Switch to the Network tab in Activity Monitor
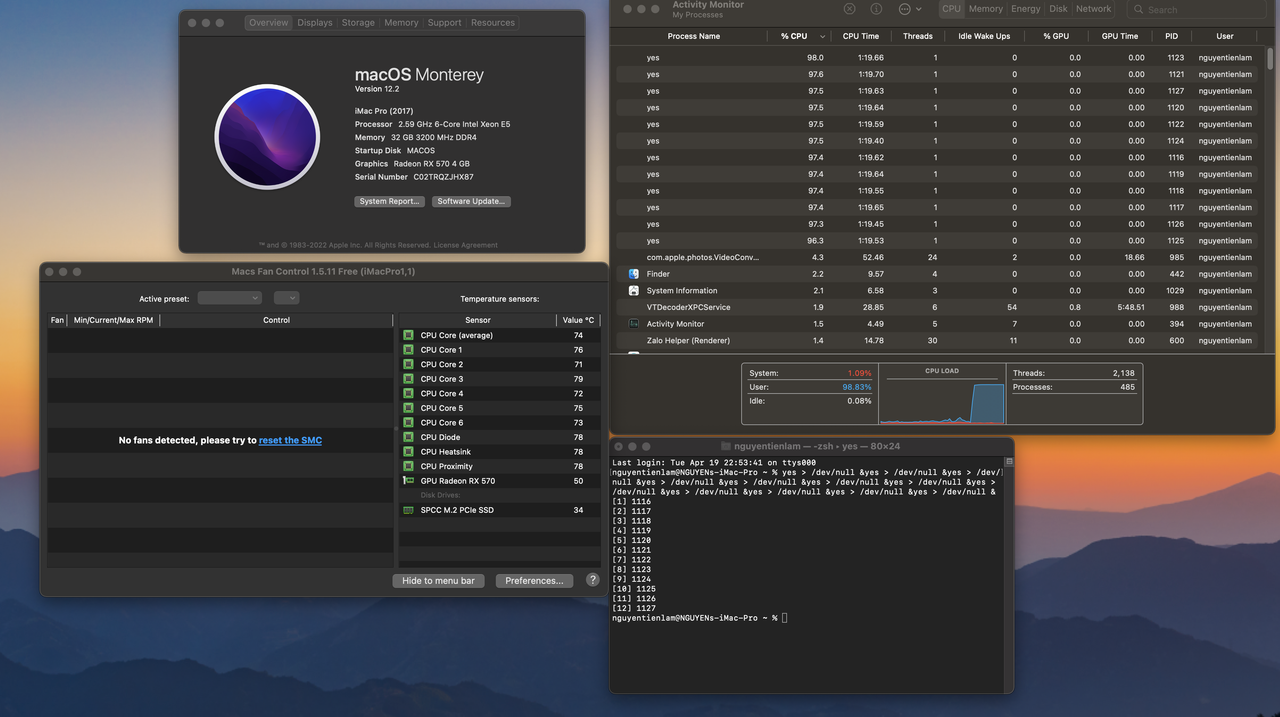The image size is (1280, 717). click(x=1093, y=9)
